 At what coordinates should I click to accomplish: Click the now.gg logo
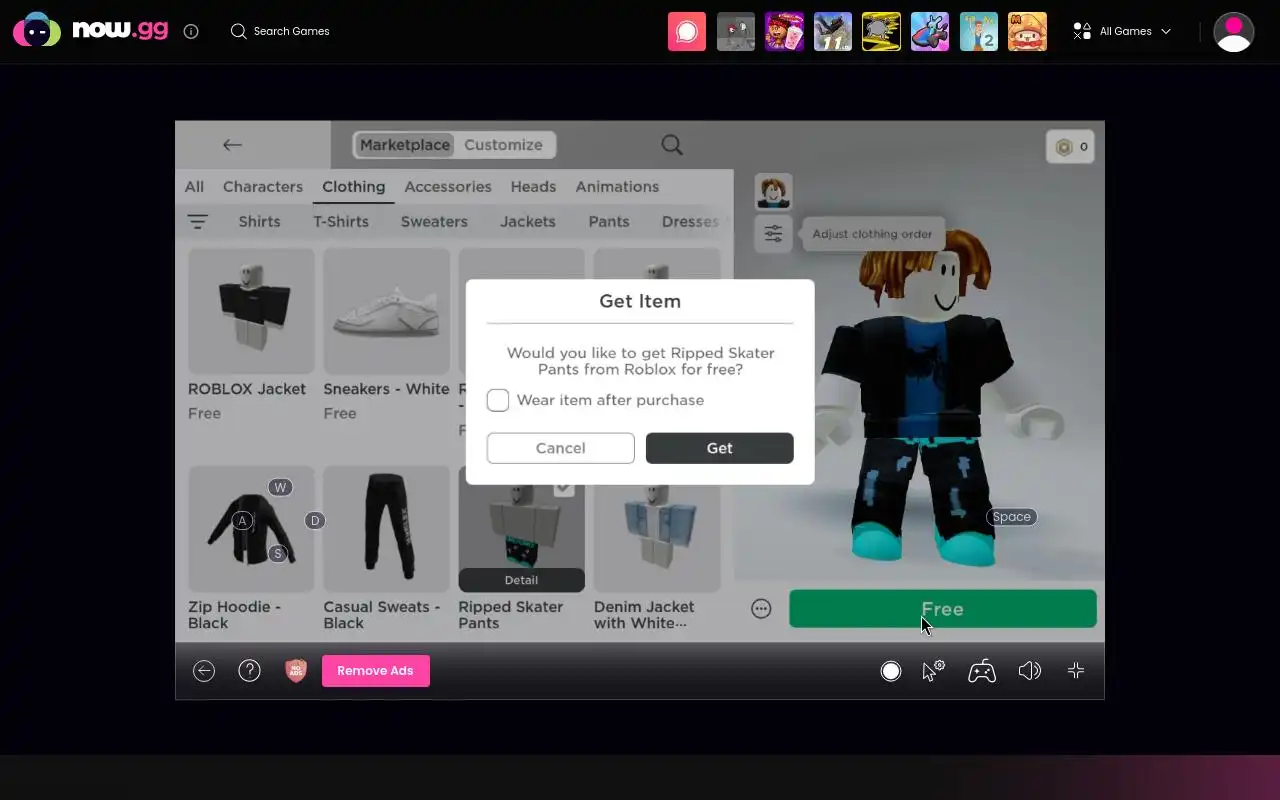90,30
